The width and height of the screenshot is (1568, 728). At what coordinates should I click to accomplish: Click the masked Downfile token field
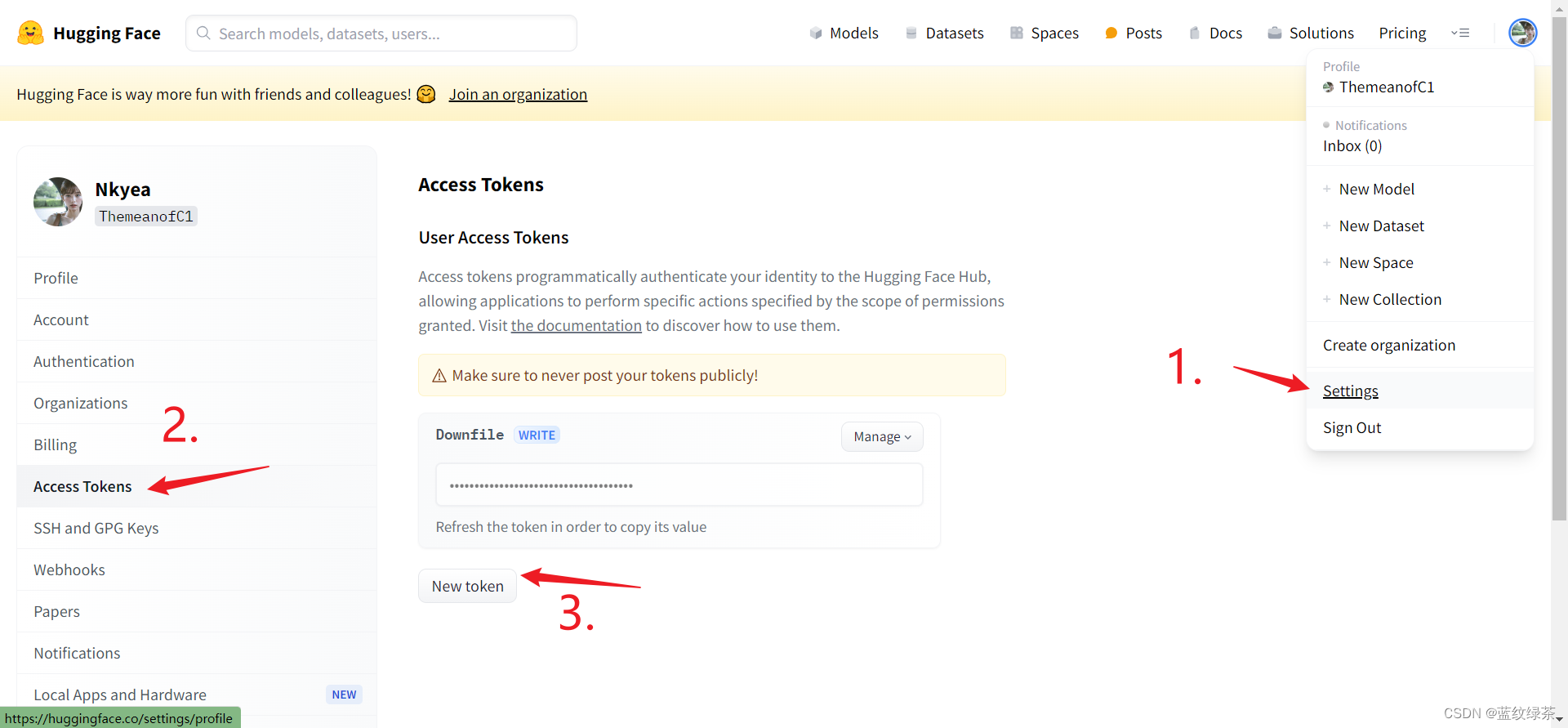(x=679, y=485)
